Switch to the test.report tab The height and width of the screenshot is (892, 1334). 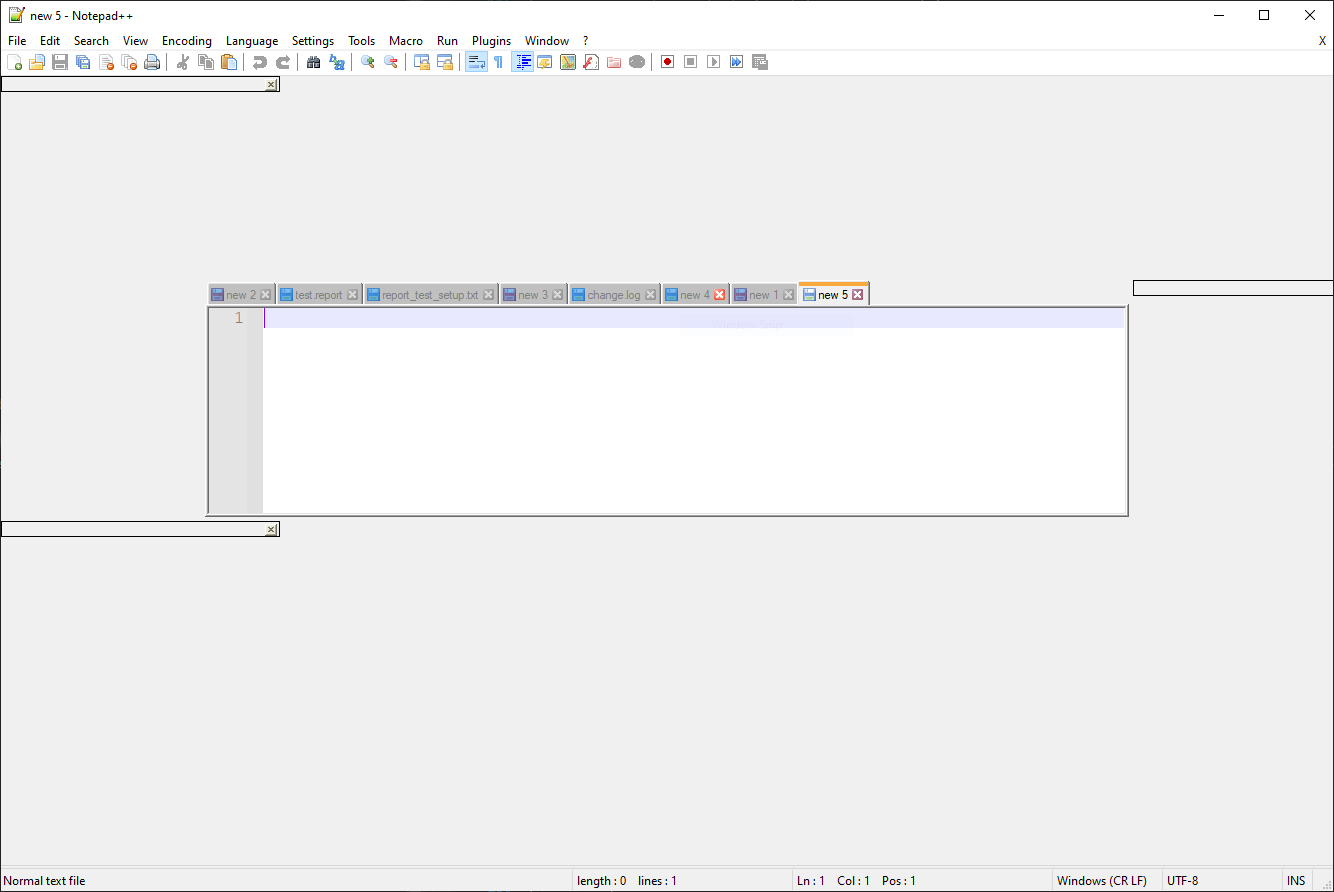coord(313,293)
